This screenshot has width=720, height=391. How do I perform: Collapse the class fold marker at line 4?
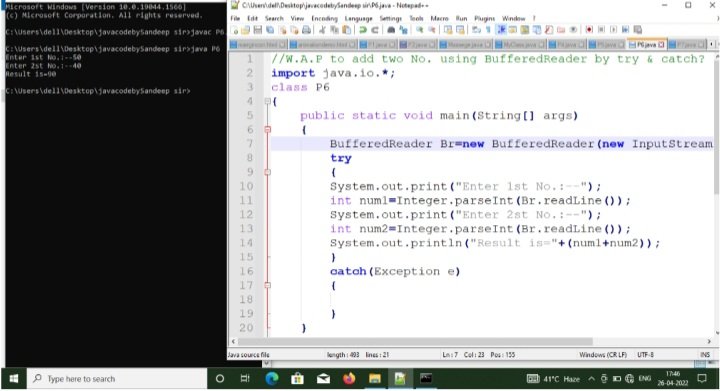[x=268, y=101]
